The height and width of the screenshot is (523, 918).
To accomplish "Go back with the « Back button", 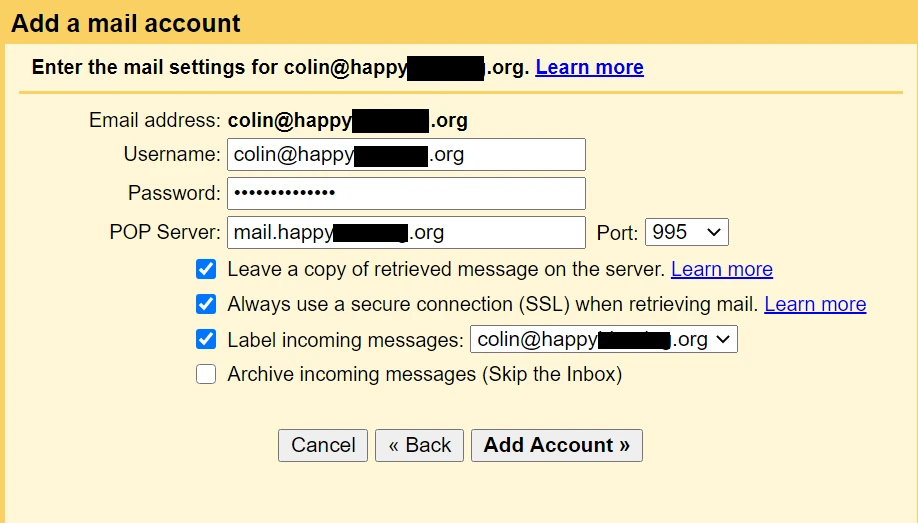I will click(x=419, y=445).
